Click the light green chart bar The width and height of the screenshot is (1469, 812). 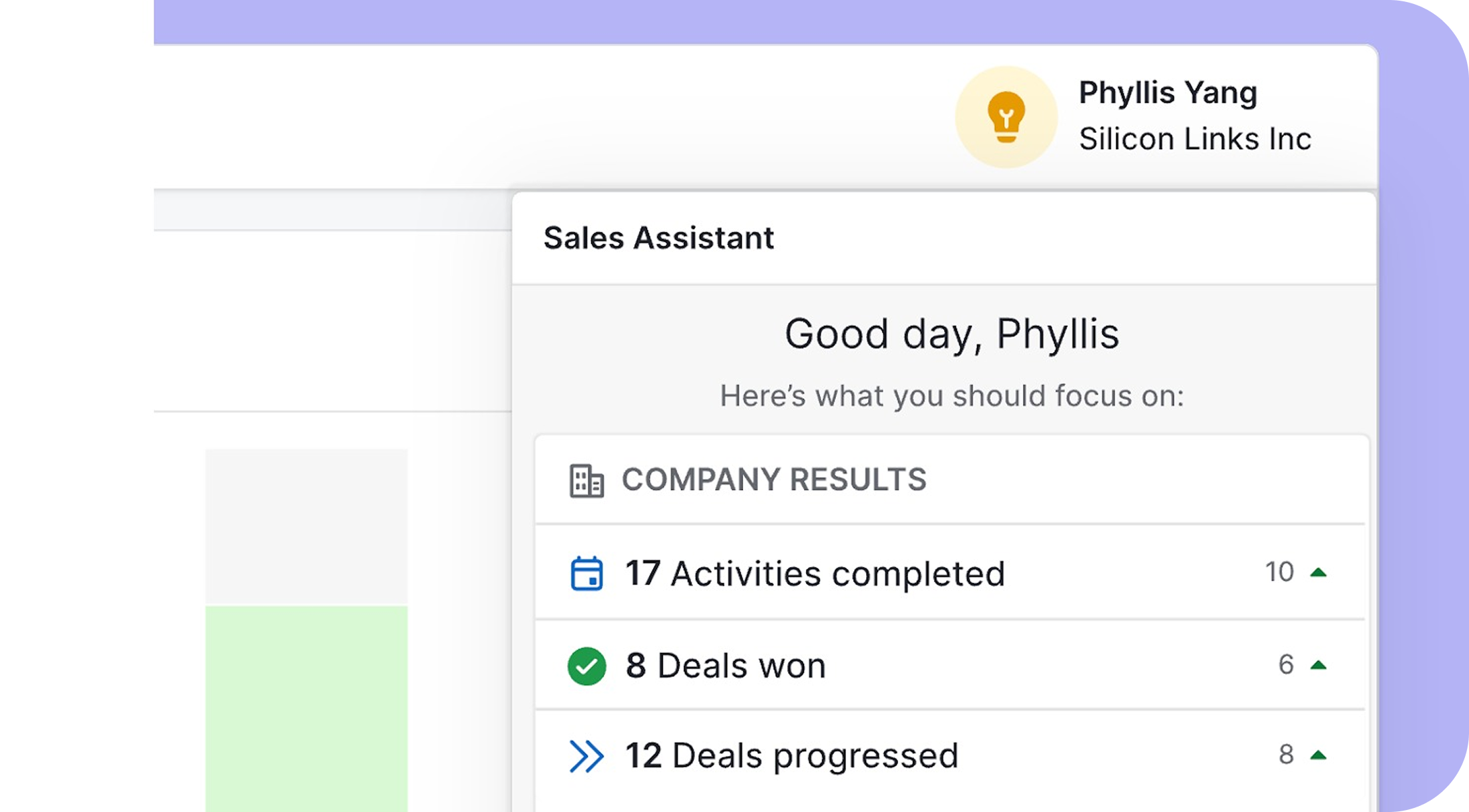pyautogui.click(x=306, y=708)
